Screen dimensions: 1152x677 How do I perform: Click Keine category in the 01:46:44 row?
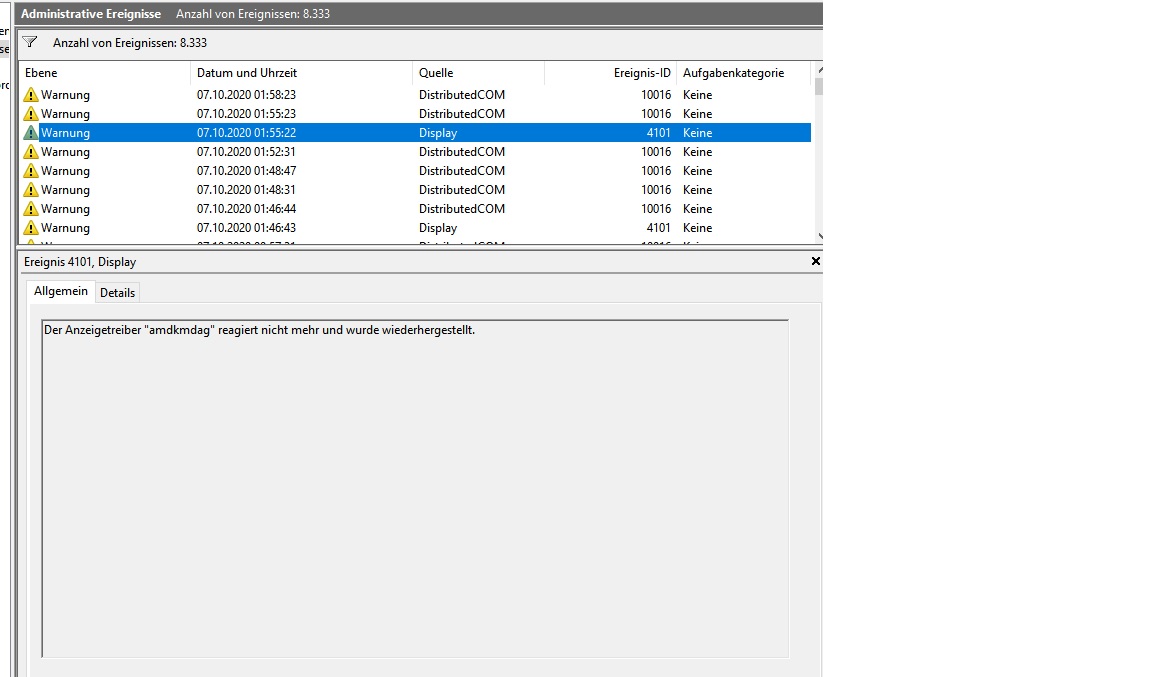point(697,209)
